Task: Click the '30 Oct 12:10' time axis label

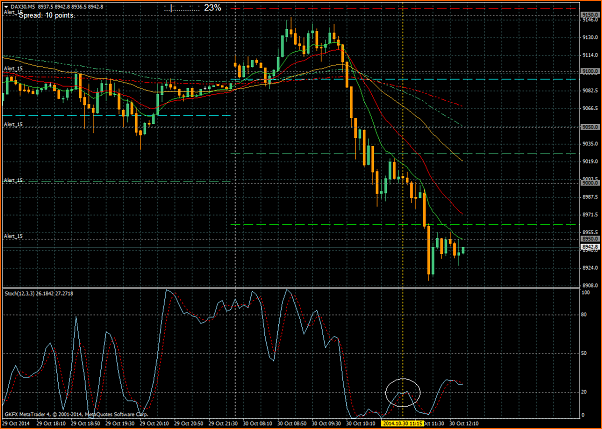Action: pos(463,424)
